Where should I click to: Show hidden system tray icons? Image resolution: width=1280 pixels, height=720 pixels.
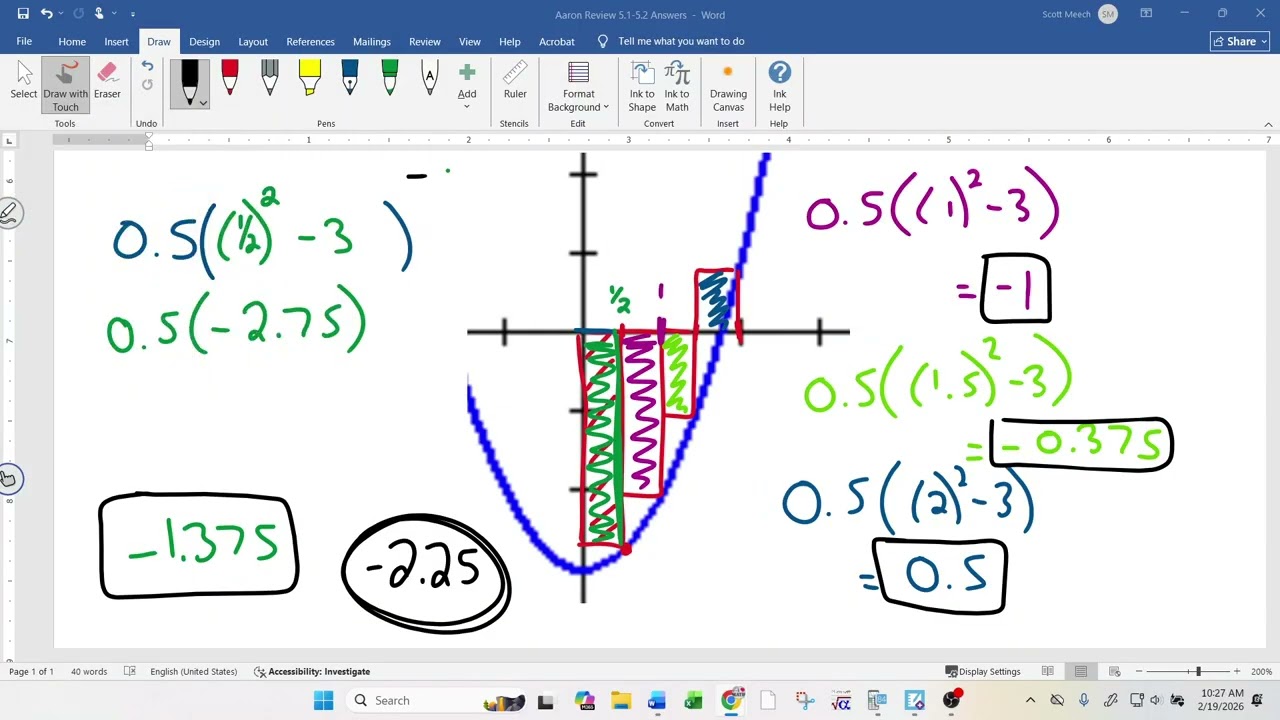point(1030,700)
